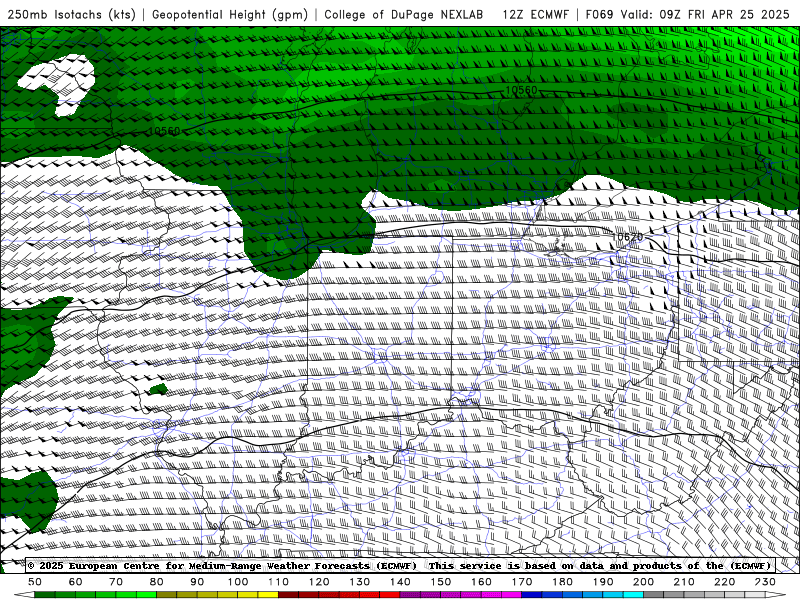Click the '110' value on the color scale

tap(278, 582)
